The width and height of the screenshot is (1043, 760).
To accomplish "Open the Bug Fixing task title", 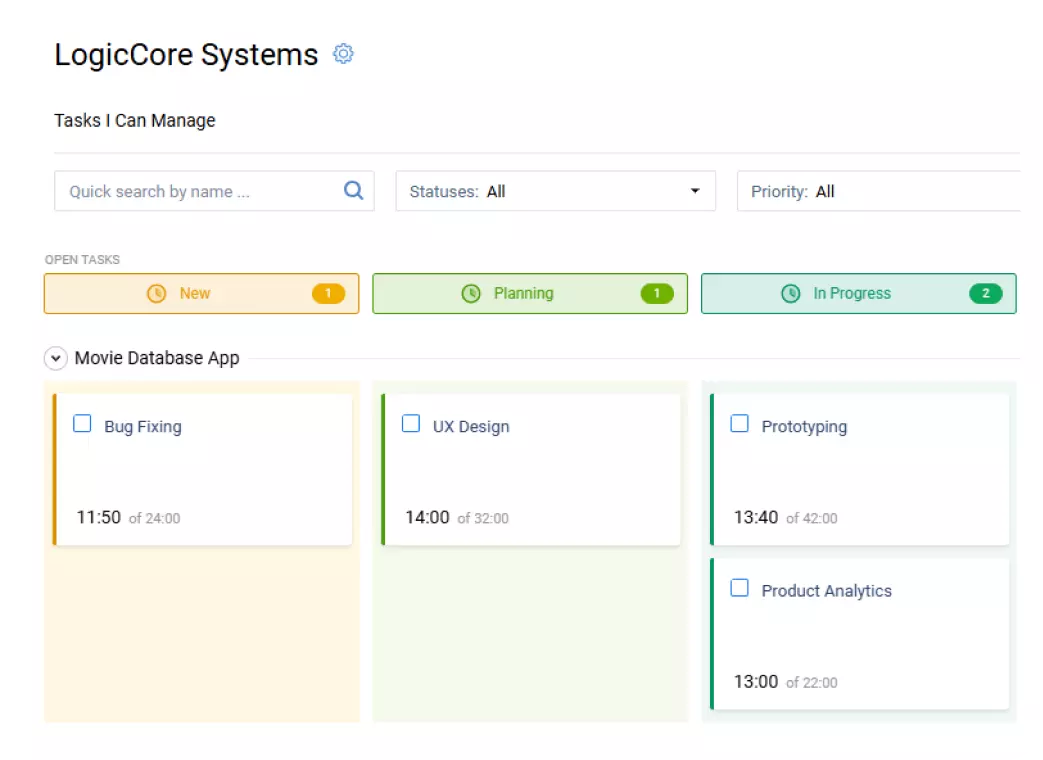I will [143, 427].
